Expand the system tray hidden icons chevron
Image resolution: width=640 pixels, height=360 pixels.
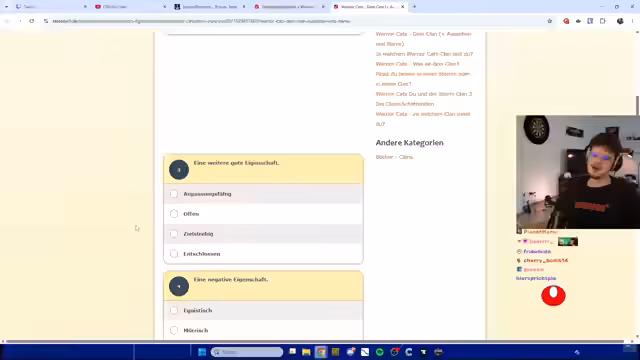(x=577, y=352)
